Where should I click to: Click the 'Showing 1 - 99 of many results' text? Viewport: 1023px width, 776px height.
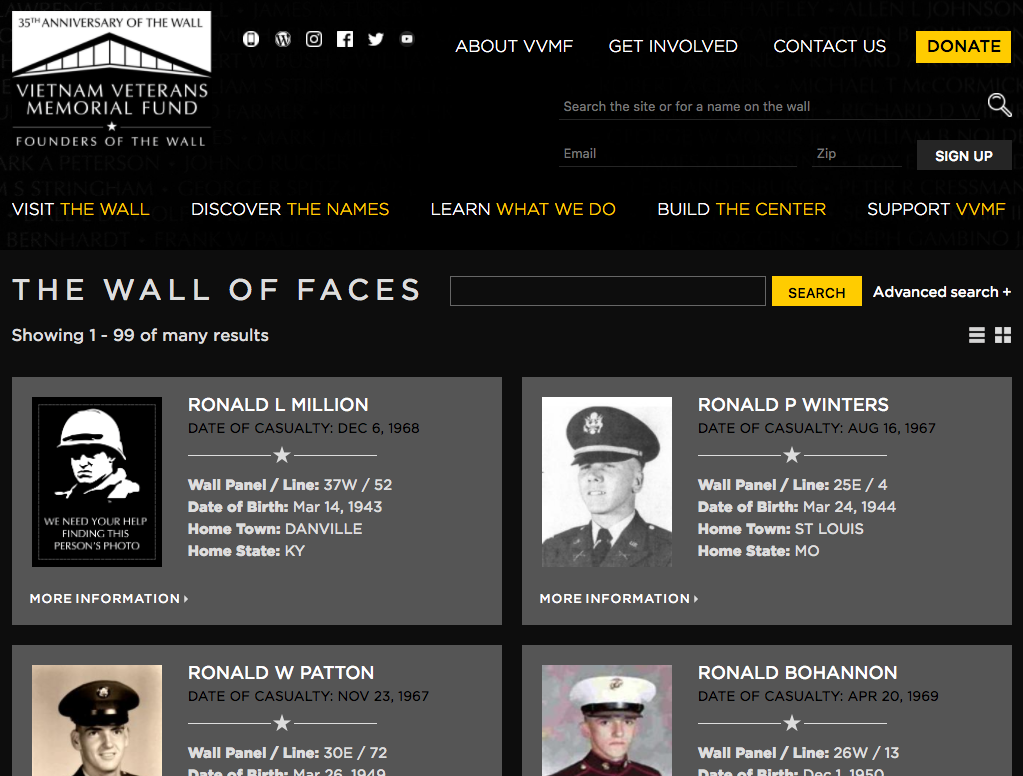[x=140, y=335]
